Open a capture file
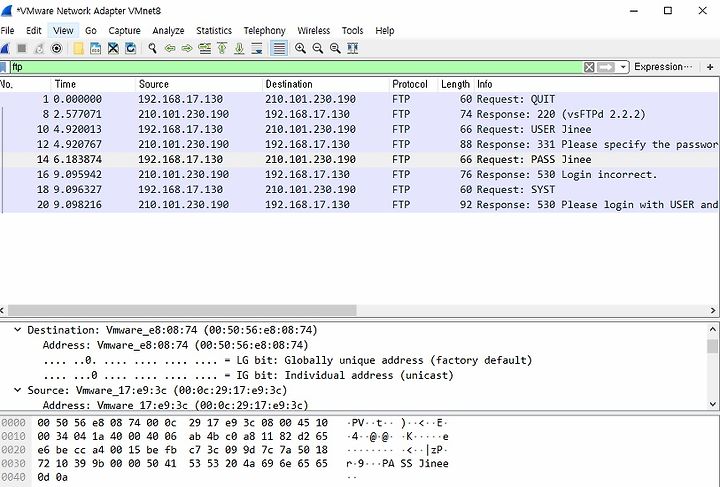The width and height of the screenshot is (720, 487). click(x=79, y=48)
